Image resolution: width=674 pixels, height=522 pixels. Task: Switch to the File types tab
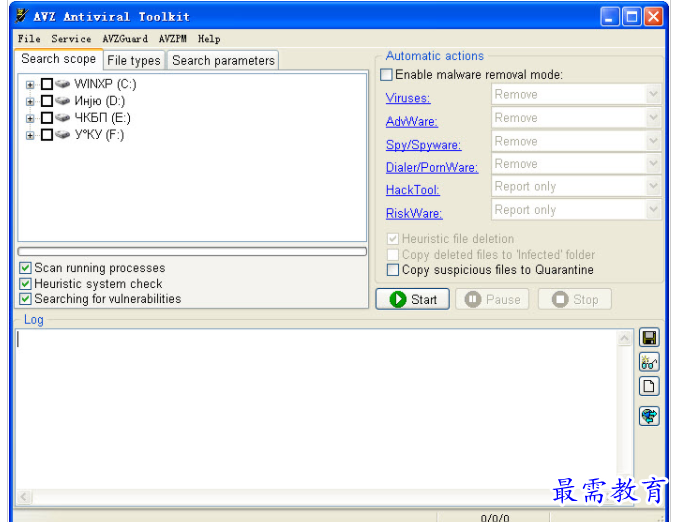pyautogui.click(x=134, y=61)
